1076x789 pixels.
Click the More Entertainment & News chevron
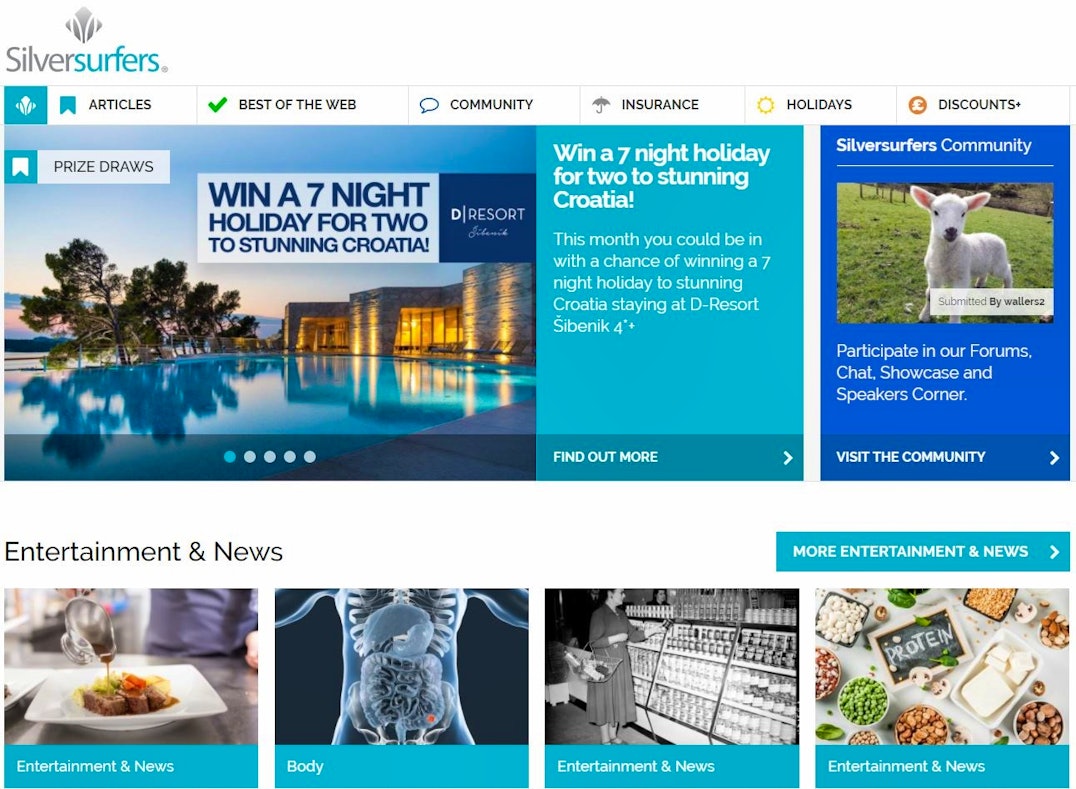(x=1054, y=552)
